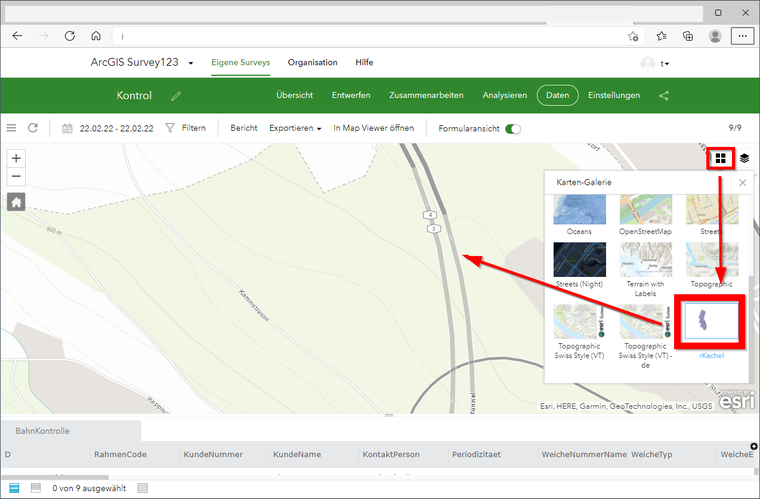Switch to the Übersicht tab

point(294,95)
